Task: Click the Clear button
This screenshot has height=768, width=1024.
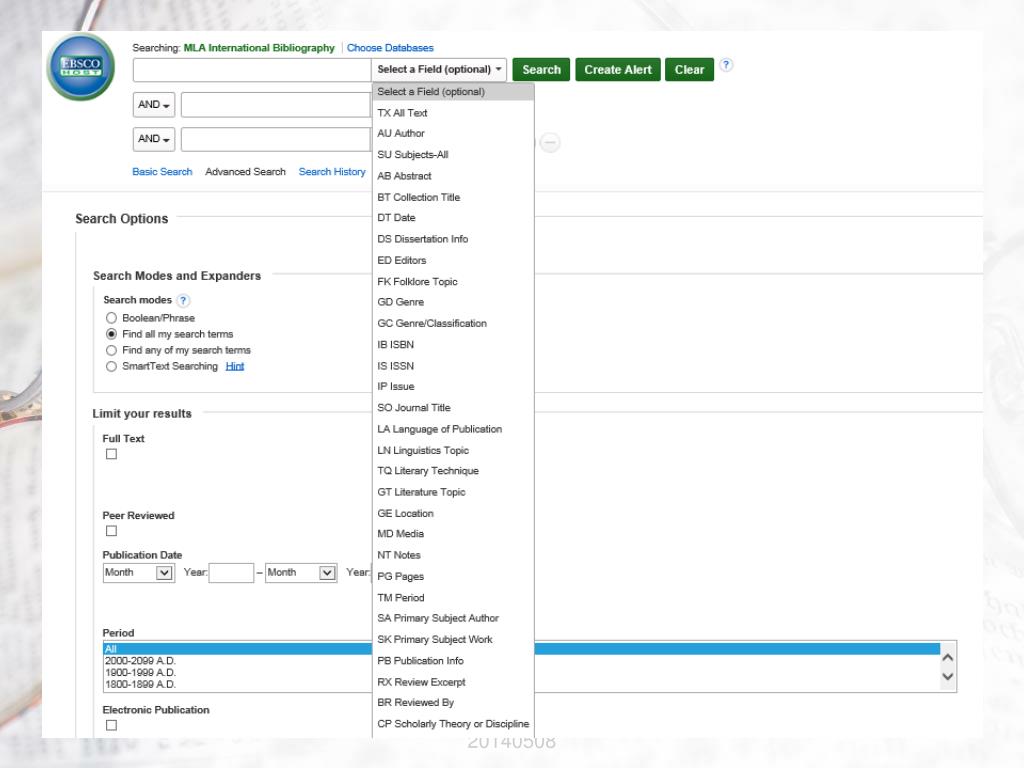Action: 690,70
